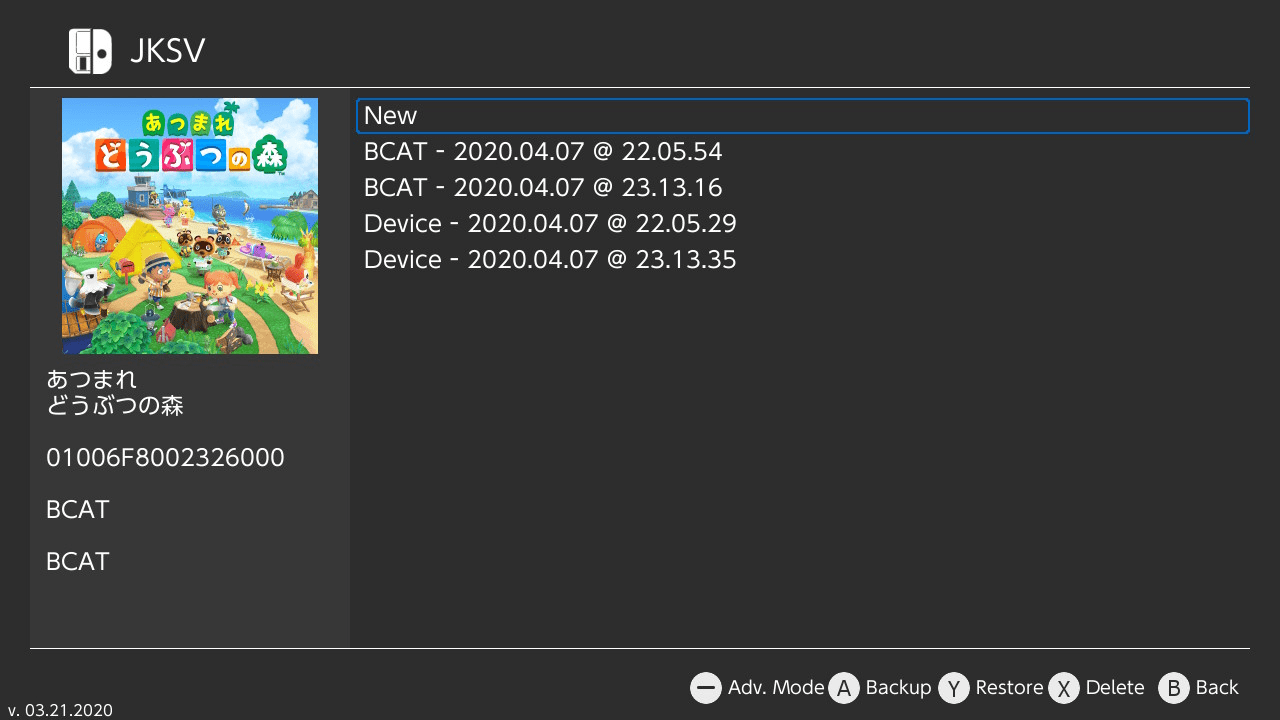The image size is (1280, 720).
Task: Click the Japanese game title あつまれ どうぶつの森
Action: [115, 392]
